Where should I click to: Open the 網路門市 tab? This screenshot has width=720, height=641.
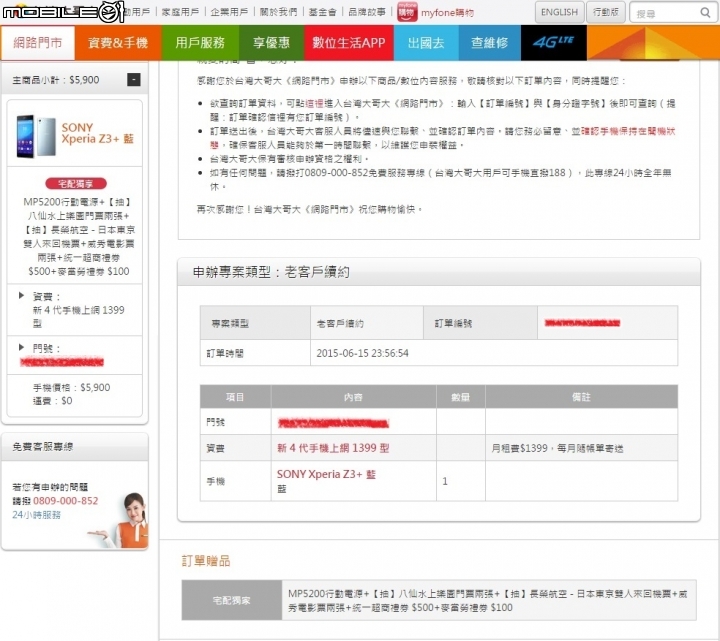coord(38,43)
